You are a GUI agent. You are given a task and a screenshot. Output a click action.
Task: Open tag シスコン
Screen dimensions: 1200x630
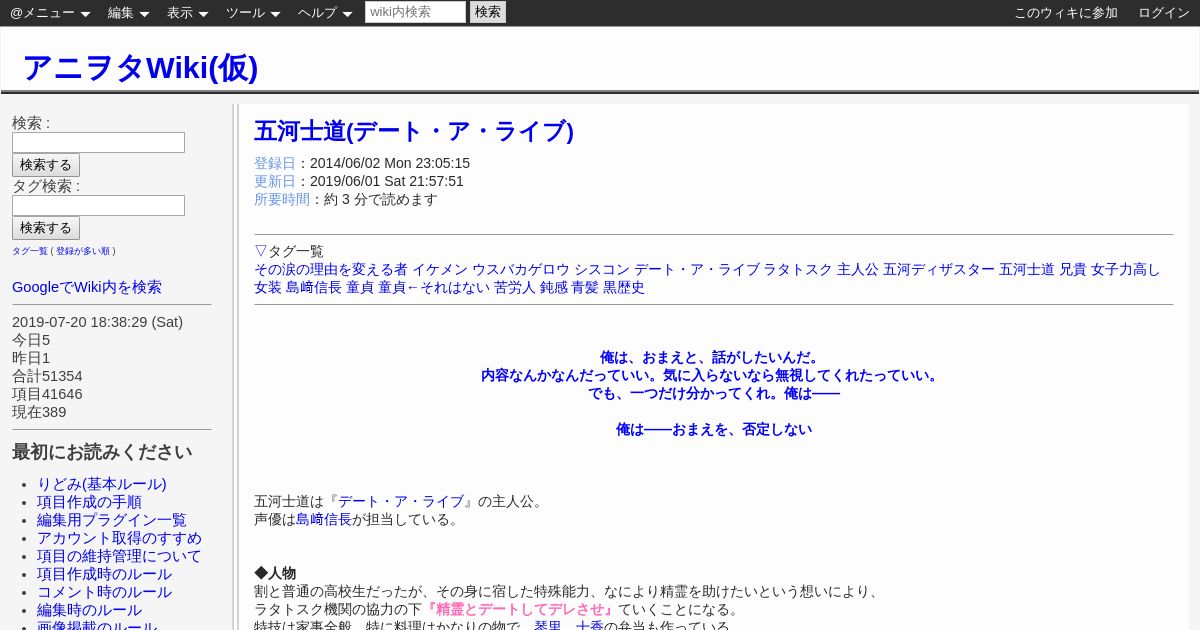pyautogui.click(x=602, y=269)
